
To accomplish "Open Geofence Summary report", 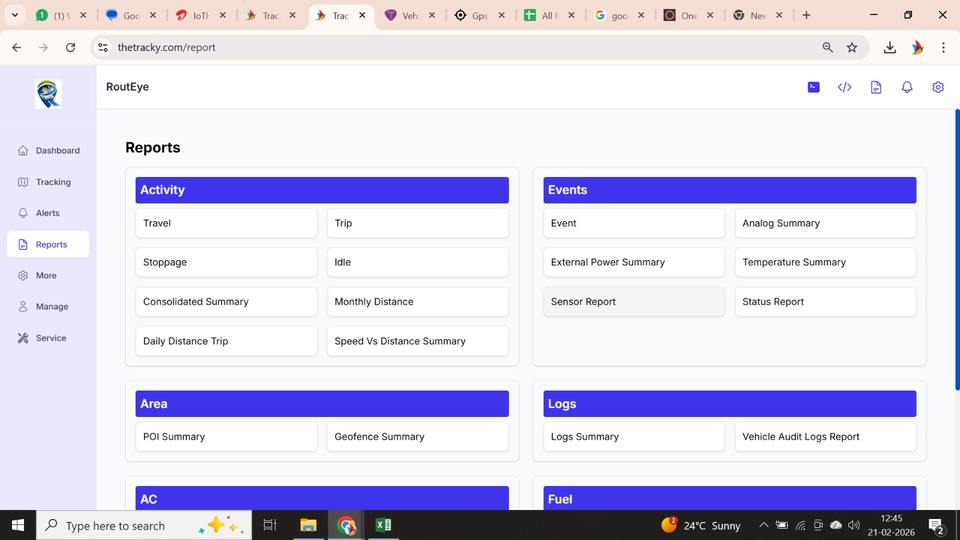I will coord(418,437).
